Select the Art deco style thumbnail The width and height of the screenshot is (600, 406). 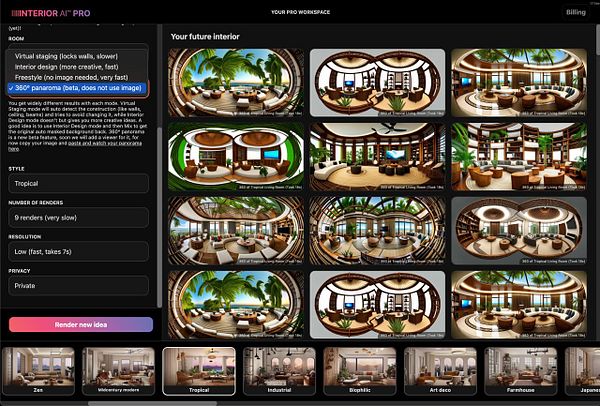click(x=440, y=370)
